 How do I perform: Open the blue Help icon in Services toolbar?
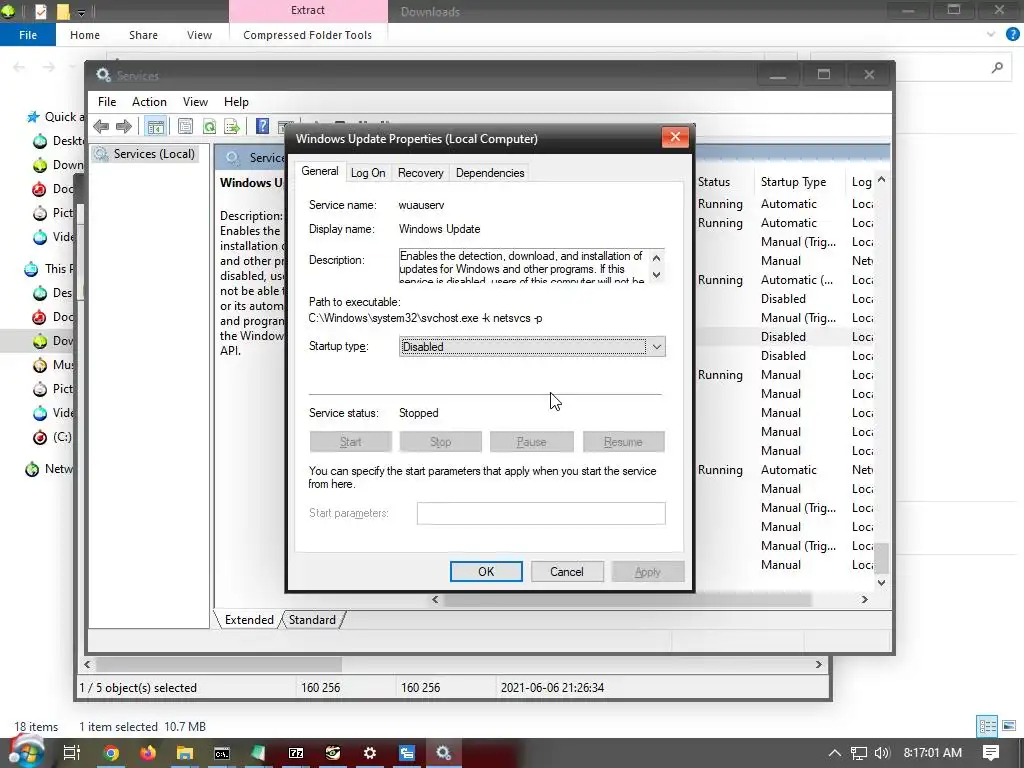(262, 126)
